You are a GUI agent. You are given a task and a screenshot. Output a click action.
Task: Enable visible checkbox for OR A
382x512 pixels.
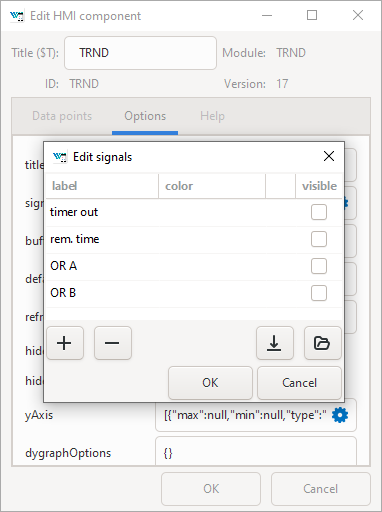point(319,266)
